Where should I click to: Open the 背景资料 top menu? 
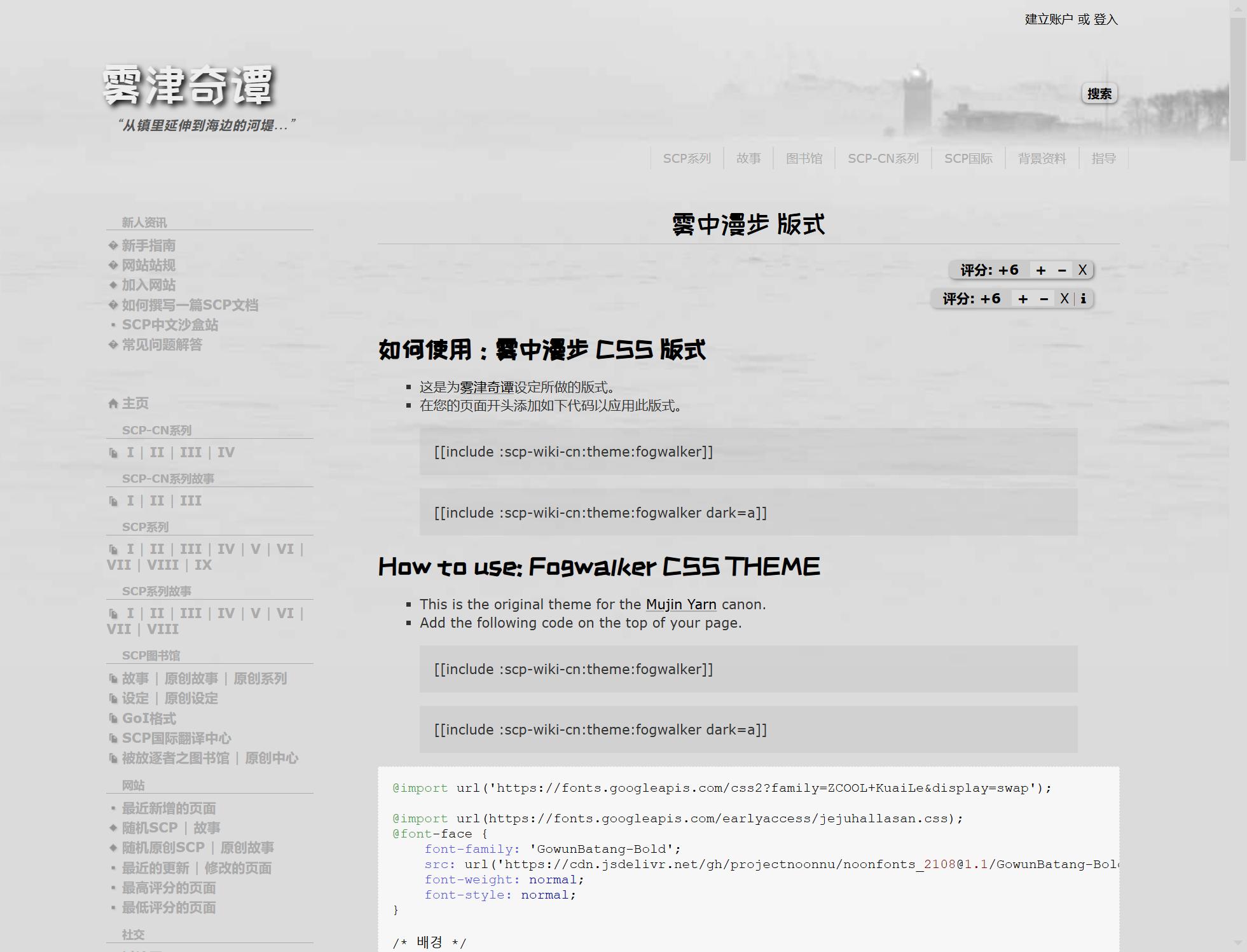(x=1042, y=158)
